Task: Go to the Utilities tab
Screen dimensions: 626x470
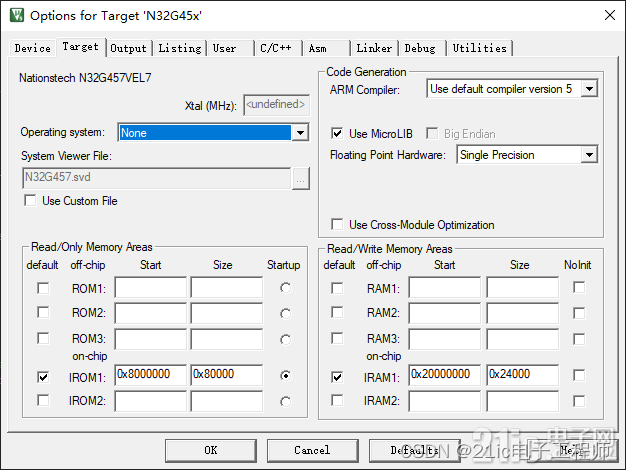Action: [479, 48]
